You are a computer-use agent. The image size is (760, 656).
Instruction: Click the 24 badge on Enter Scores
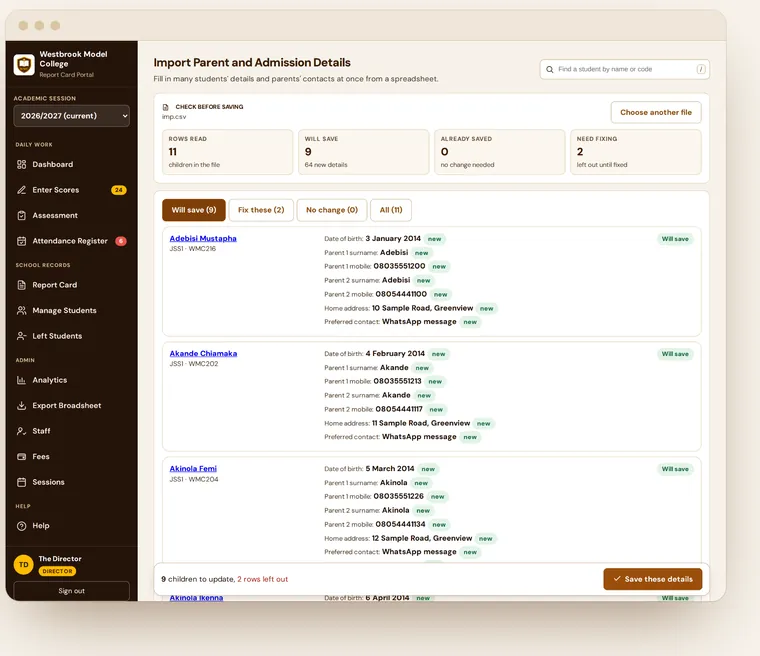119,190
